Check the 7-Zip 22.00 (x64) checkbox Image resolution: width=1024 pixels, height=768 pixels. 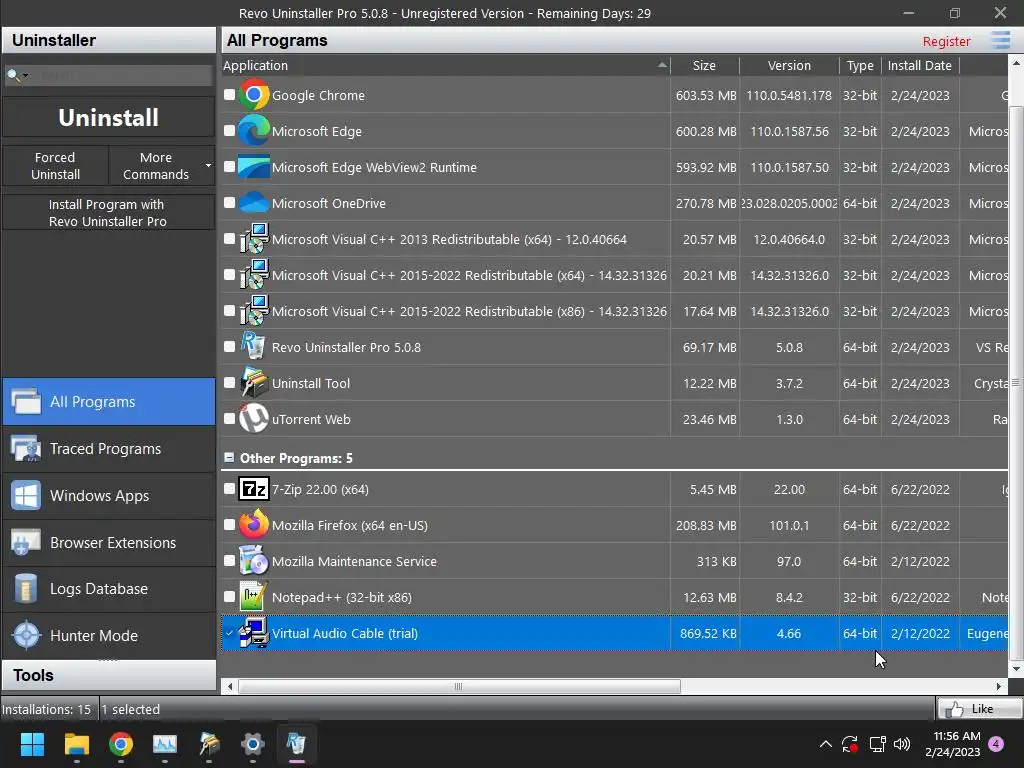coord(229,488)
